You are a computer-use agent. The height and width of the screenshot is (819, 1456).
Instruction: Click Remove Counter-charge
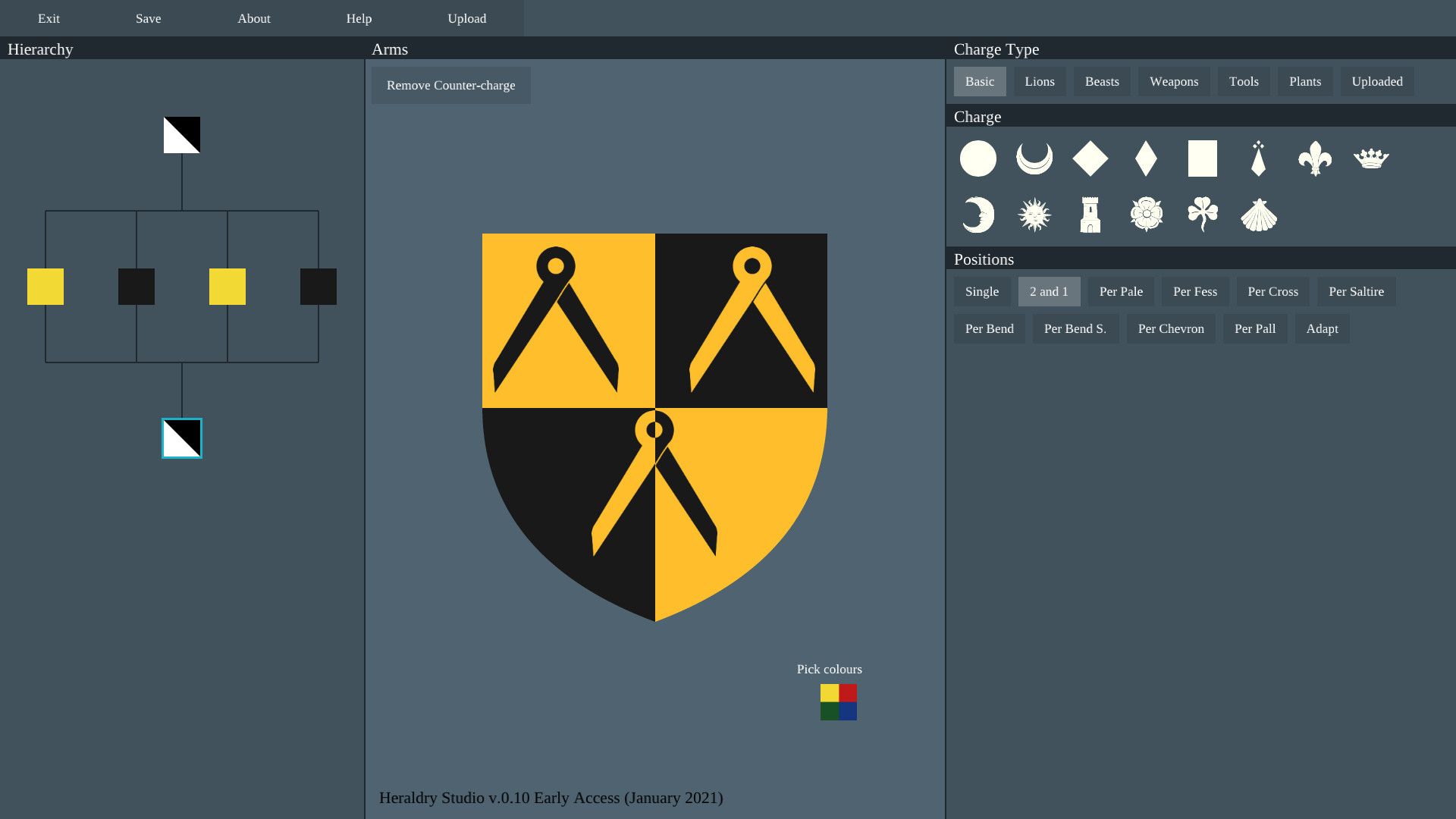pos(450,85)
